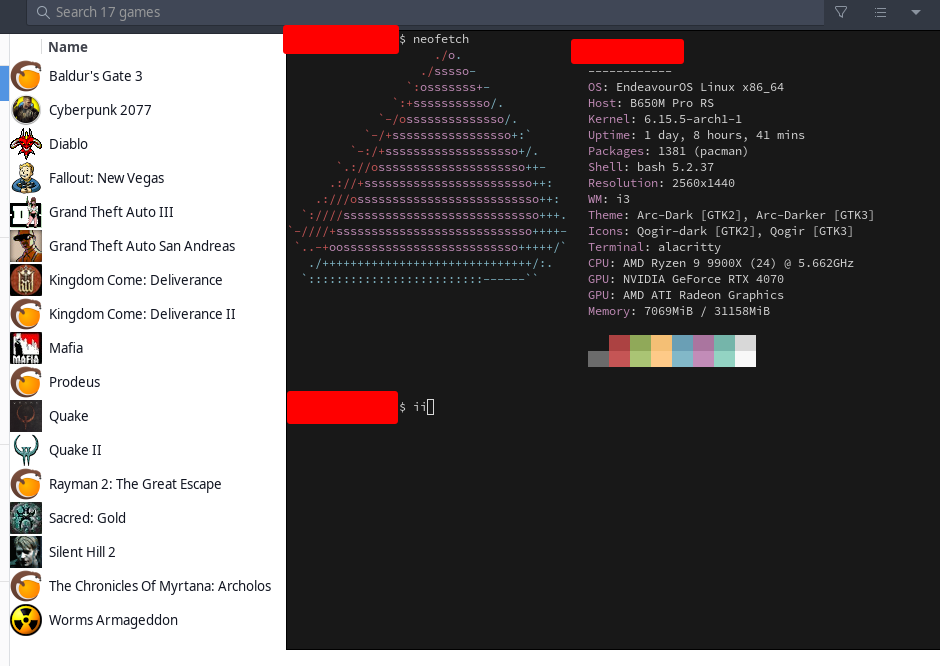Select Grand Theft Auto III title
This screenshot has width=940, height=666.
(111, 212)
